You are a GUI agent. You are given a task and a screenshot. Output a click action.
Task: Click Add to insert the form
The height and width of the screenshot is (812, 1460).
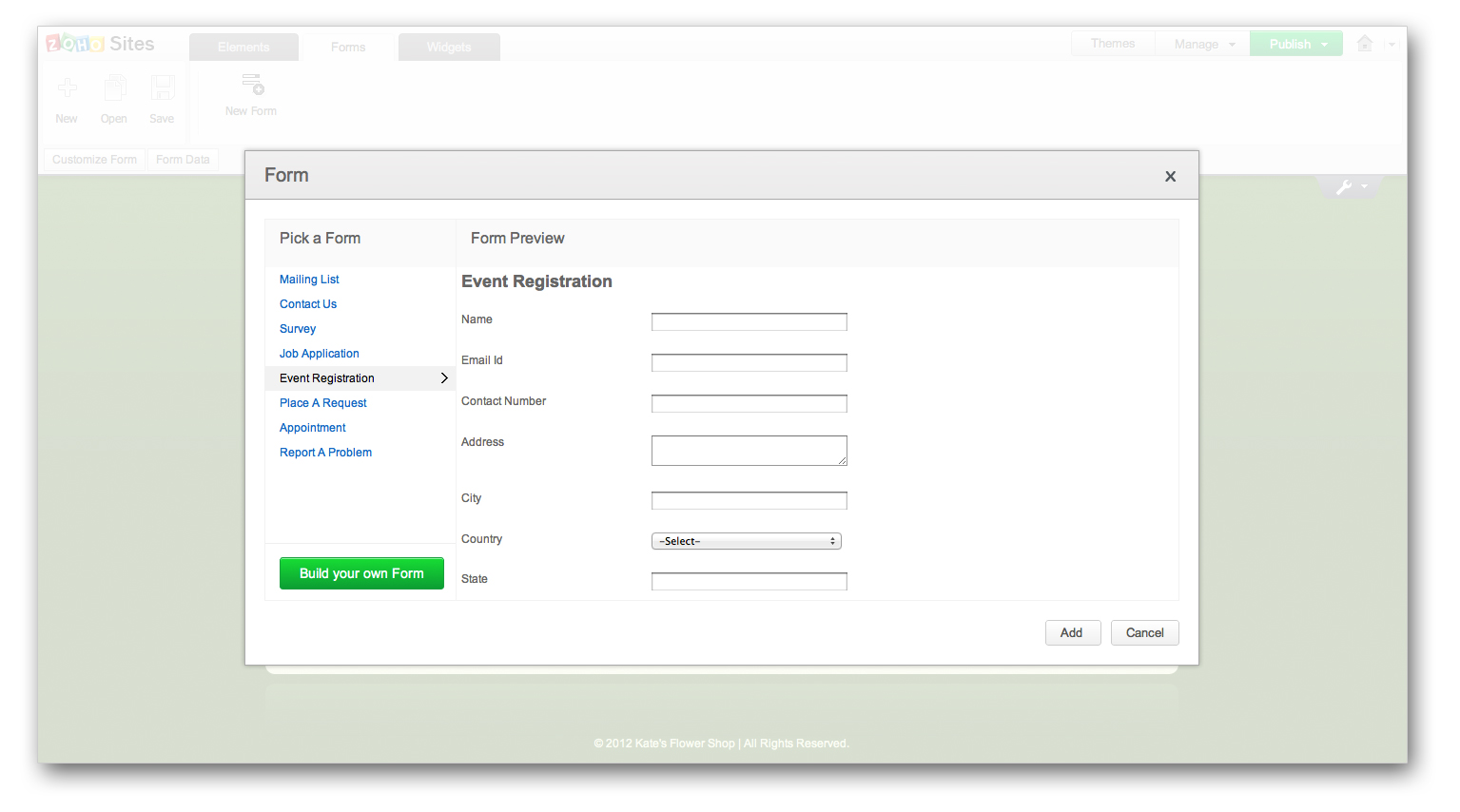click(x=1073, y=632)
